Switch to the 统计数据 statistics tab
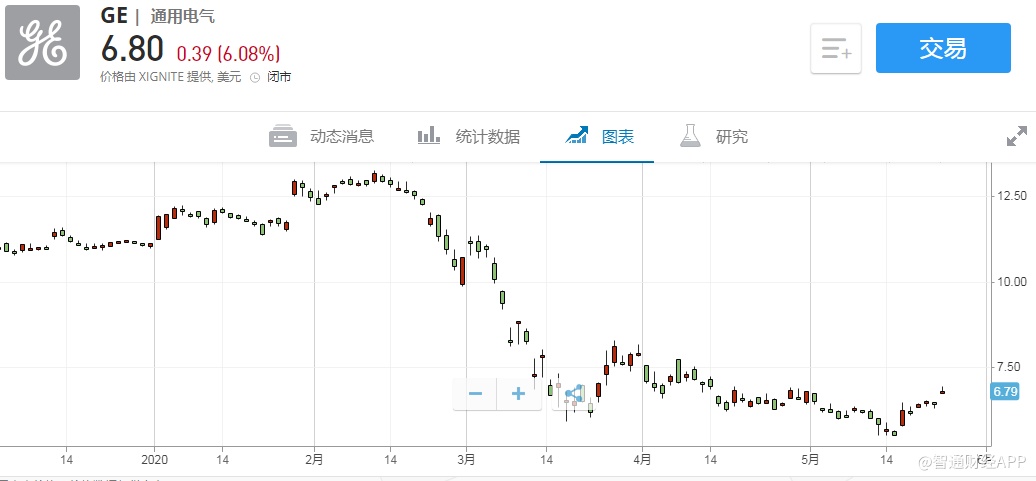Screen dimensions: 1036x481 click(x=468, y=137)
